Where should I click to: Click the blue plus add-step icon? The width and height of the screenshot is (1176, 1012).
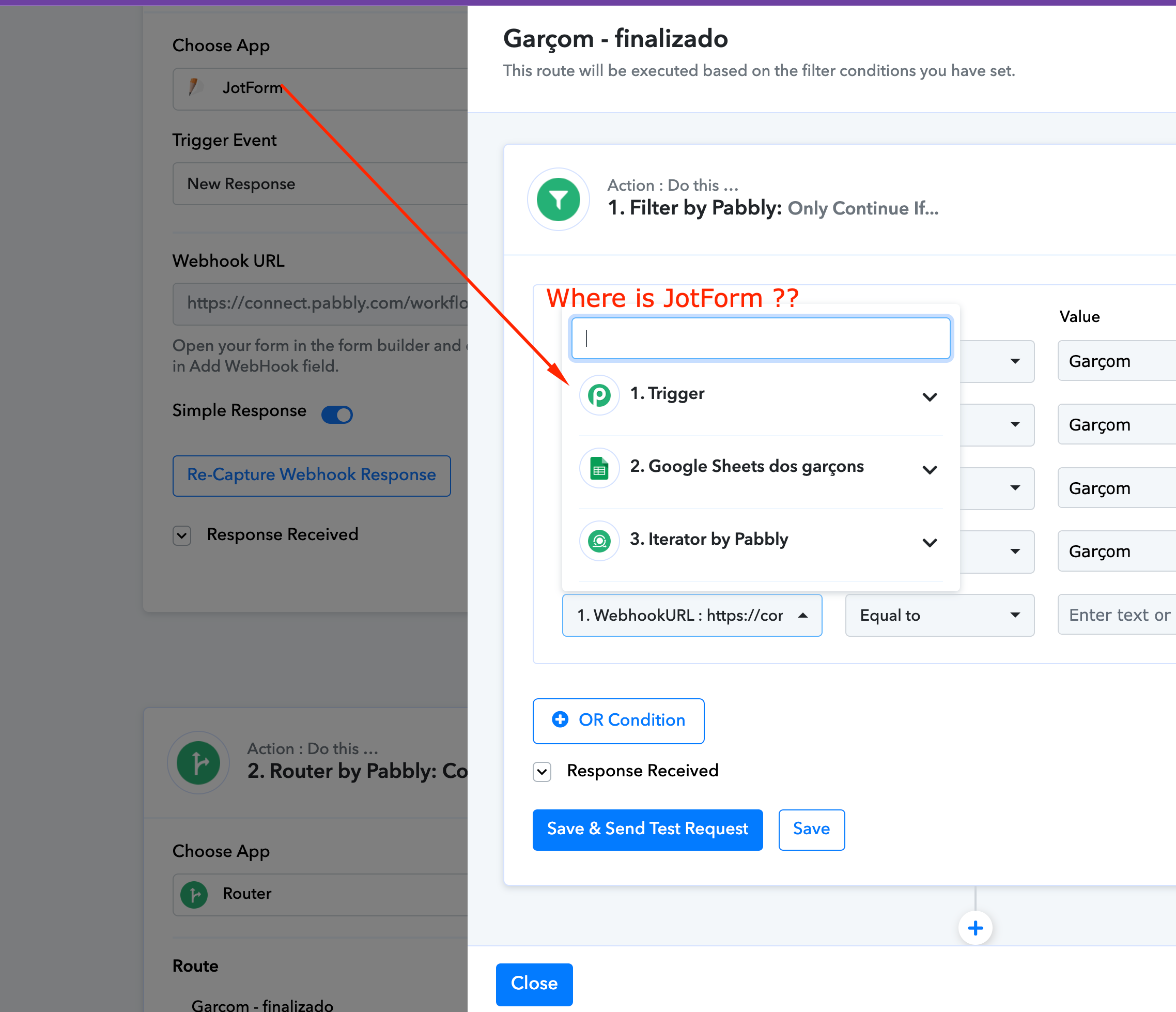[x=975, y=928]
